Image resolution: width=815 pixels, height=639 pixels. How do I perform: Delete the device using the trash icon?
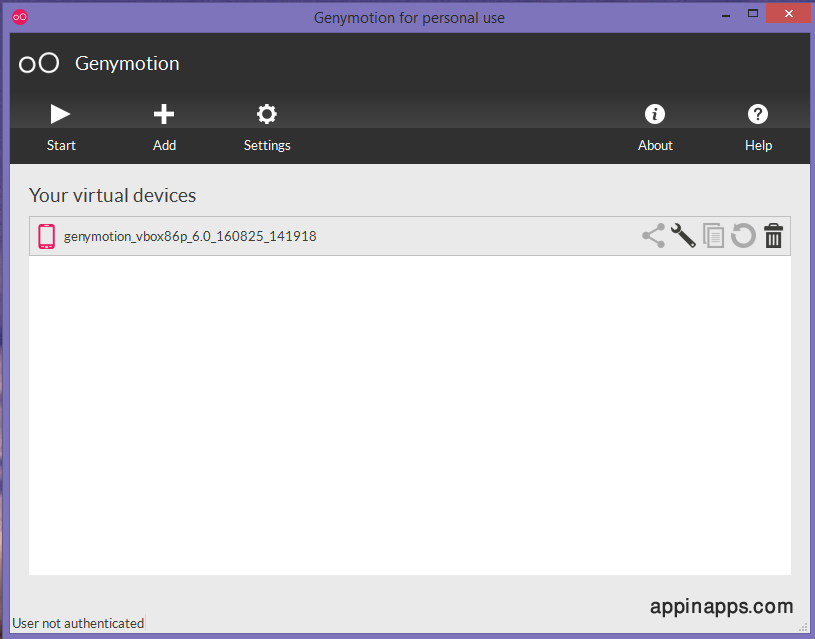coord(773,236)
